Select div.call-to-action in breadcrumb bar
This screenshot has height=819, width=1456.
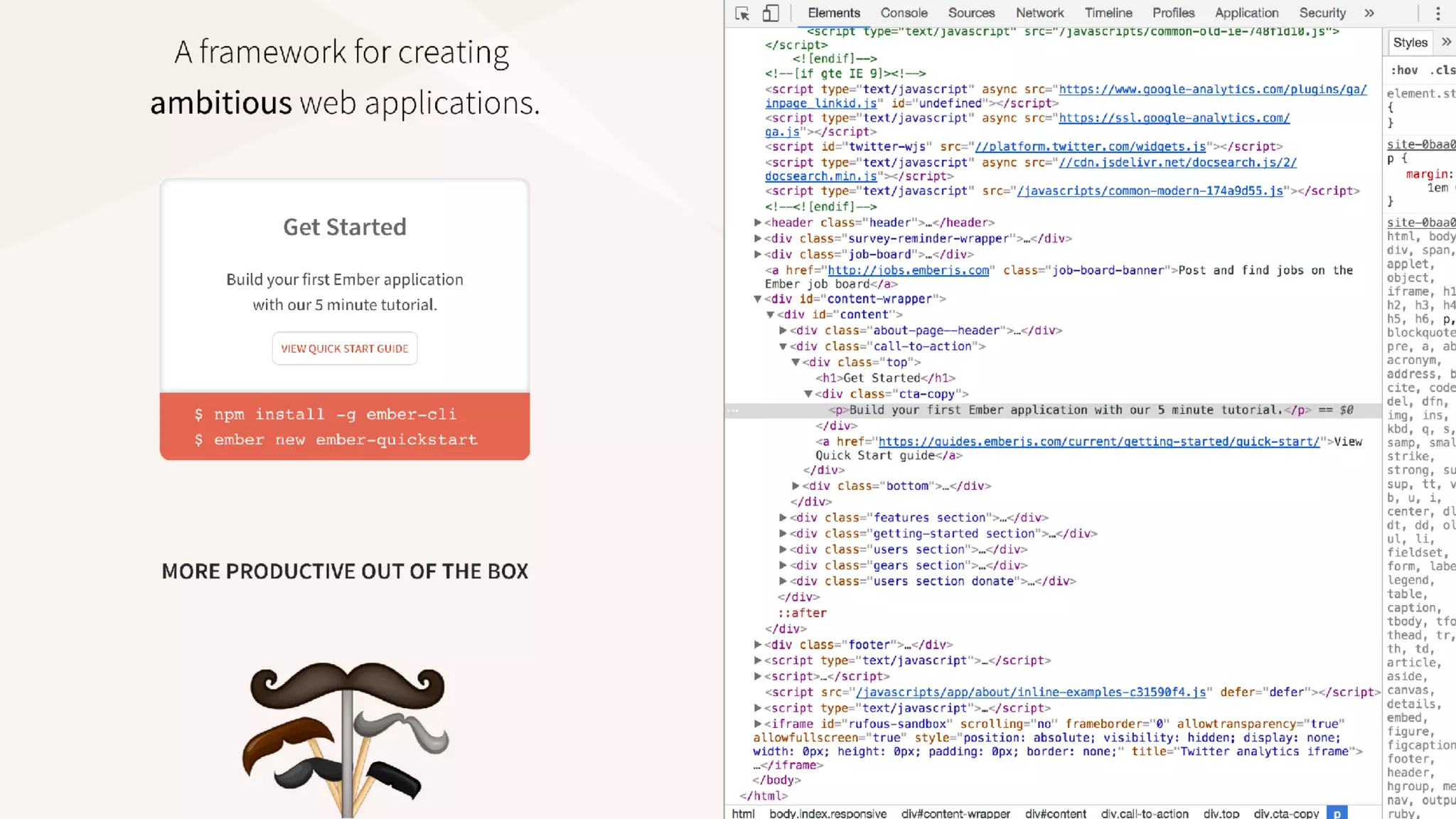1144,813
